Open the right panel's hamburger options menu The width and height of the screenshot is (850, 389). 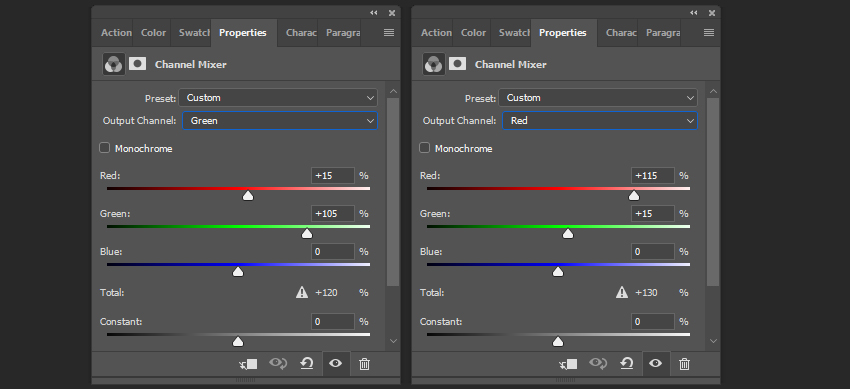coord(709,33)
